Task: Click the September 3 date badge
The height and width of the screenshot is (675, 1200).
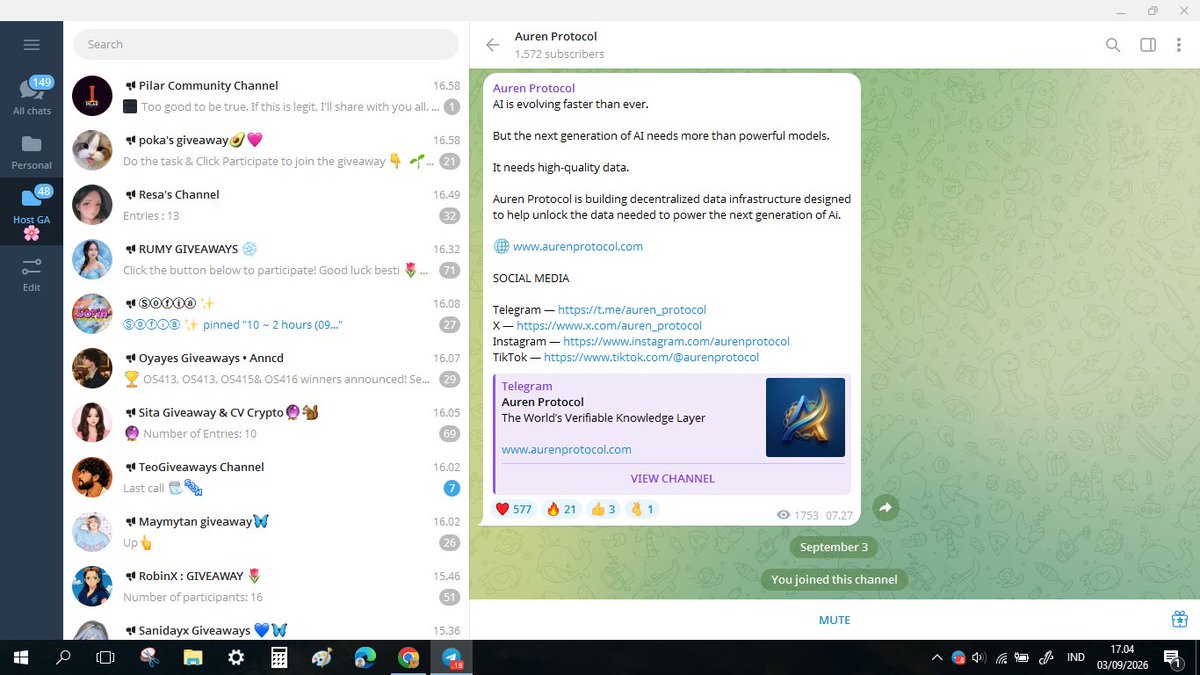Action: click(834, 547)
